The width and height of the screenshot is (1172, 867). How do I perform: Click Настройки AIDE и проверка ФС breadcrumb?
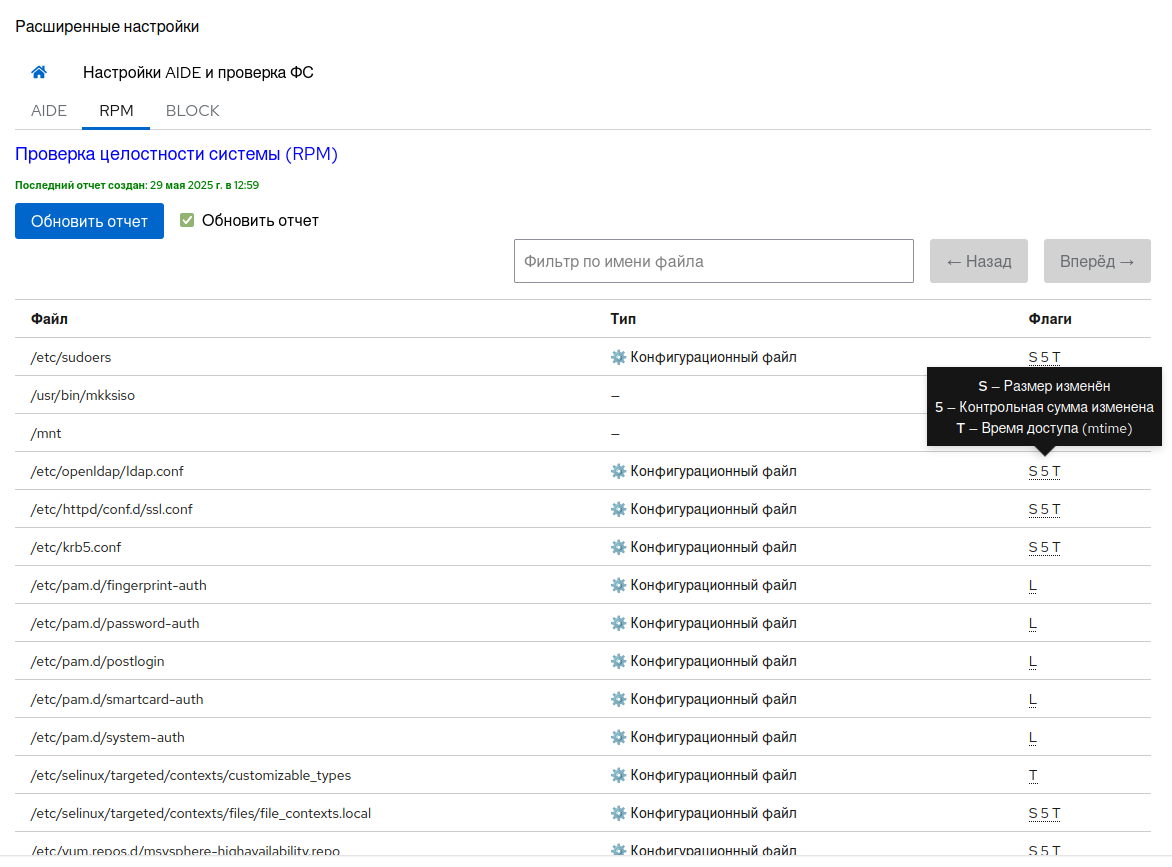pos(198,72)
